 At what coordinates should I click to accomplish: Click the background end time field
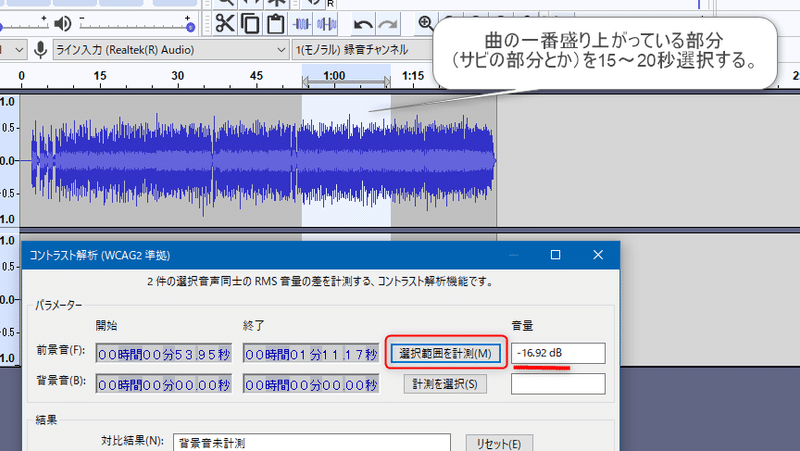pyautogui.click(x=311, y=384)
